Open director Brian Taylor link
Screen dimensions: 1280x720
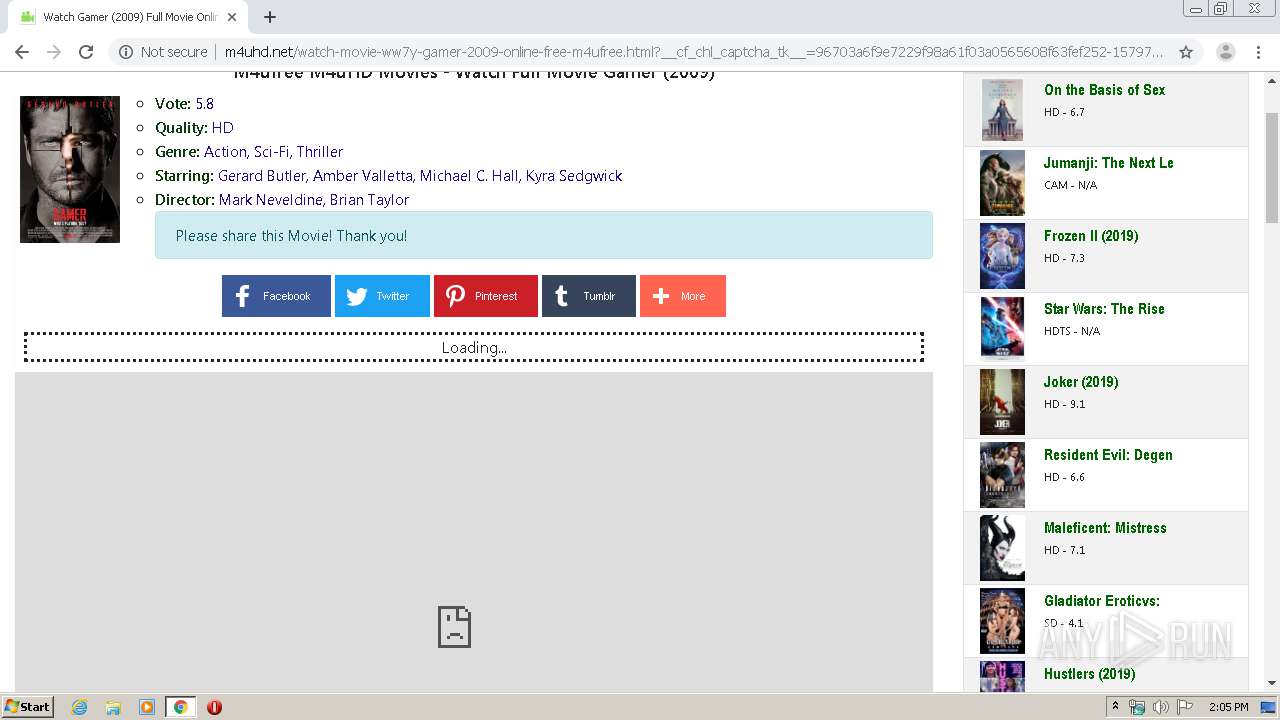tap(369, 200)
